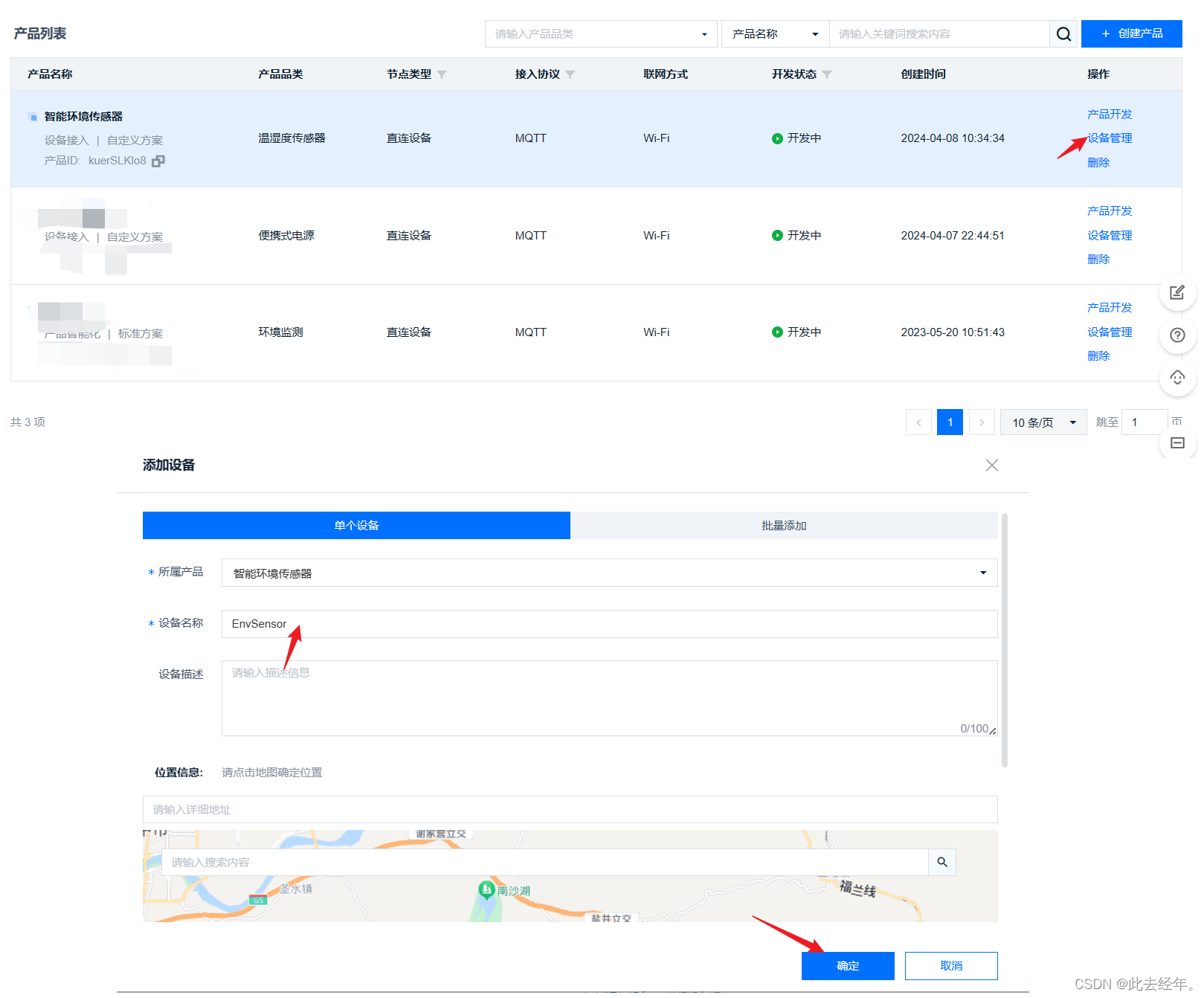Click the 智能环境传感器 product name

(83, 117)
